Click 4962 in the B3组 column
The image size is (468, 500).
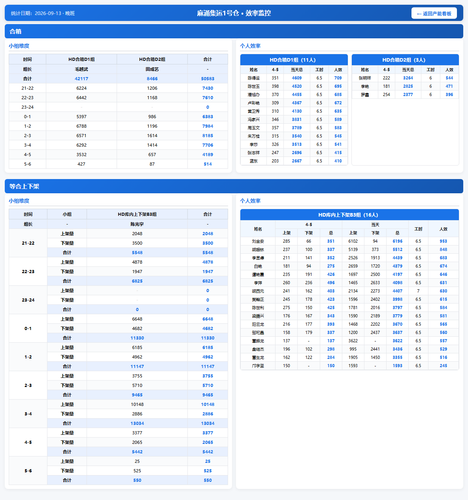click(x=137, y=357)
